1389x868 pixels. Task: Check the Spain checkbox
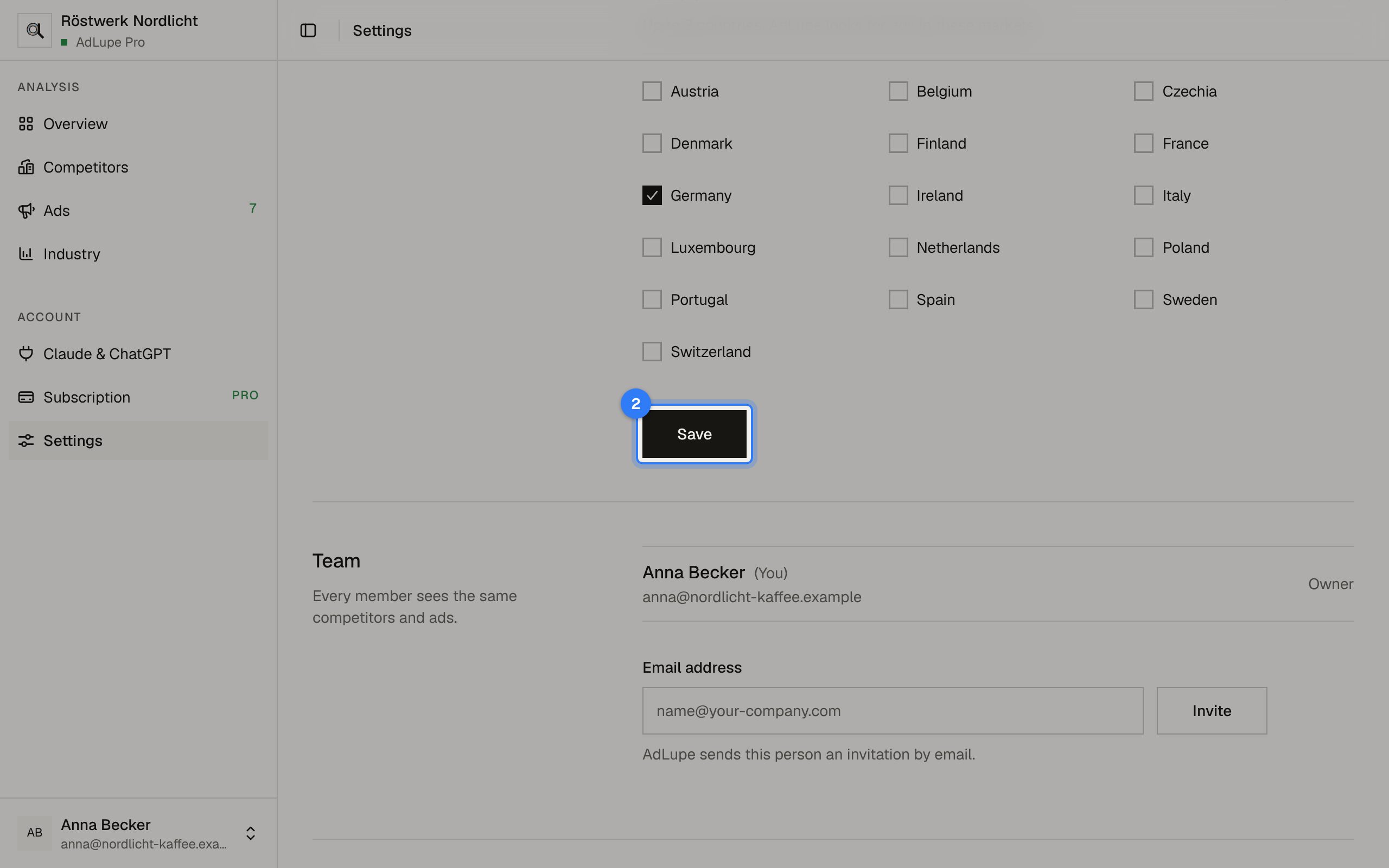(899, 299)
